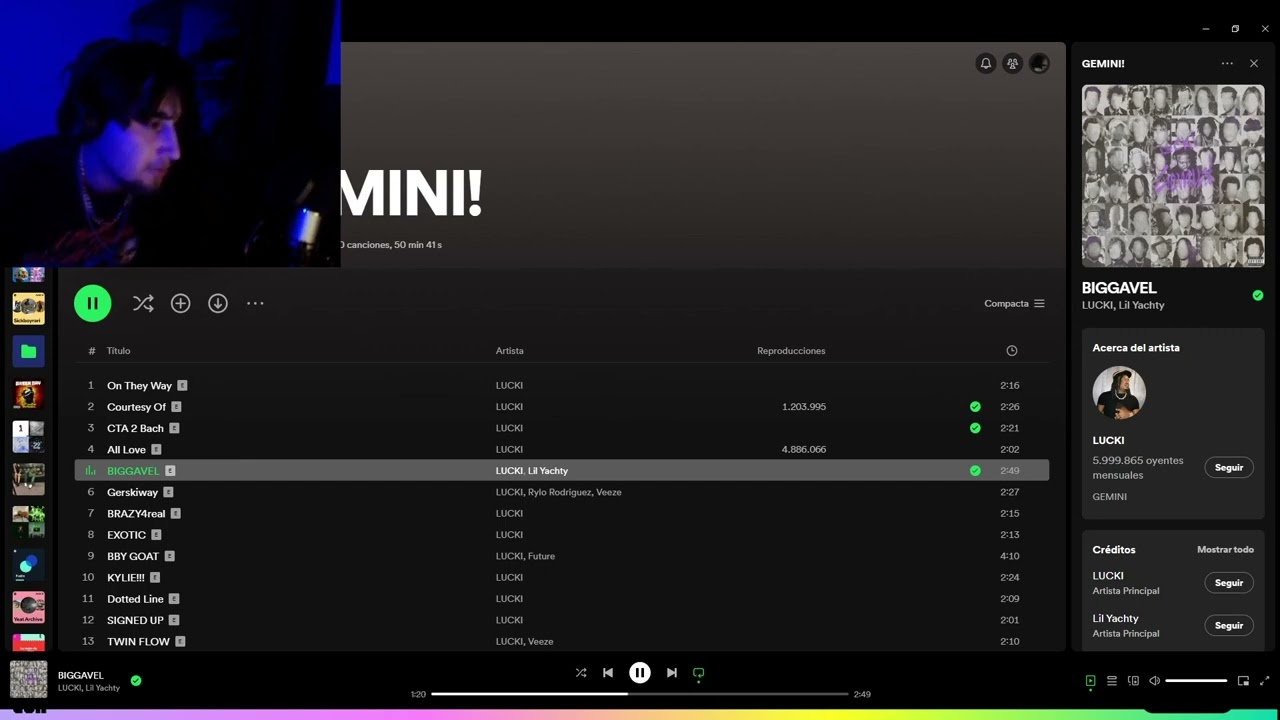Toggle saved checkmark on CTA 2 Bach row
This screenshot has height=720, width=1280.
[975, 428]
